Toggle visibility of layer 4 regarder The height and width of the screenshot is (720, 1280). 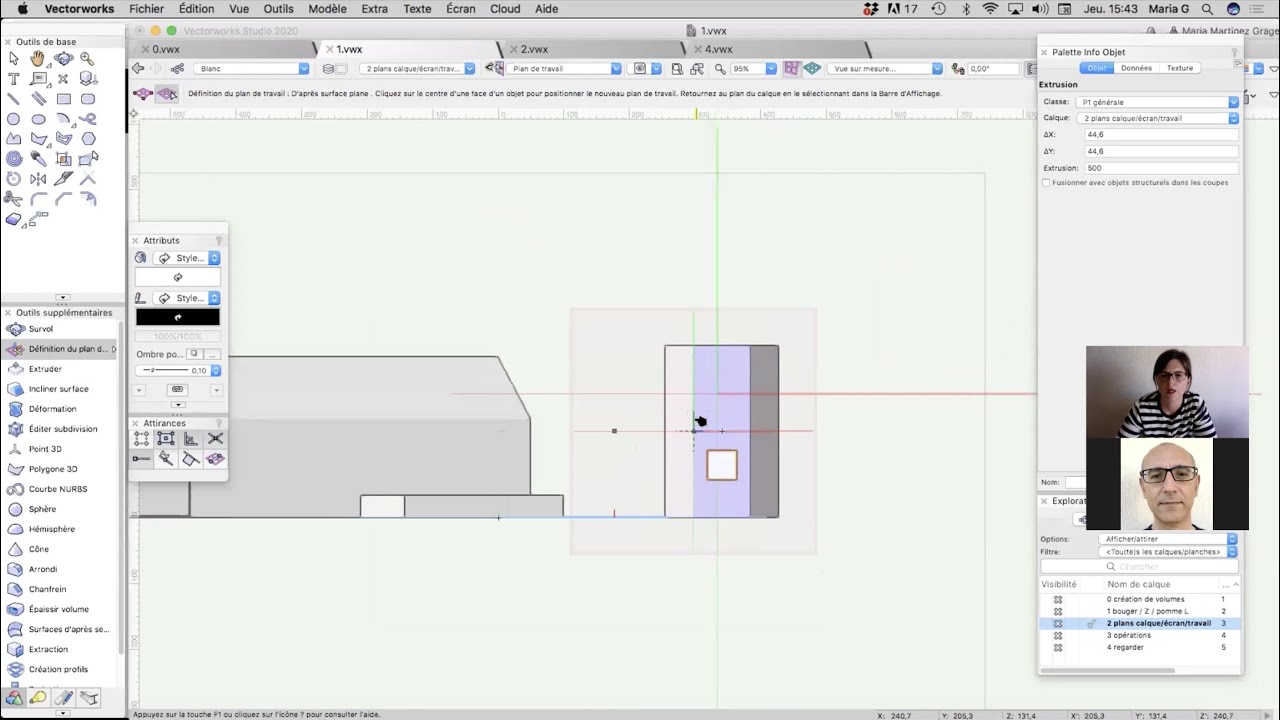coord(1058,647)
